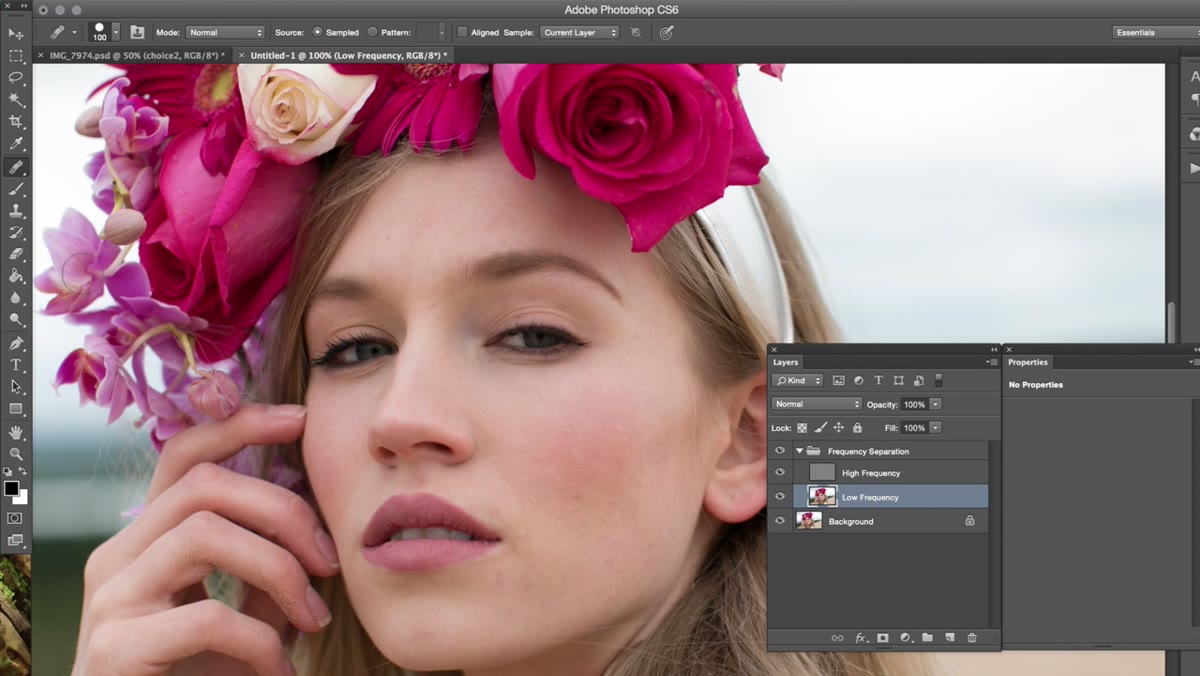Select the Dodge tool

(x=16, y=320)
